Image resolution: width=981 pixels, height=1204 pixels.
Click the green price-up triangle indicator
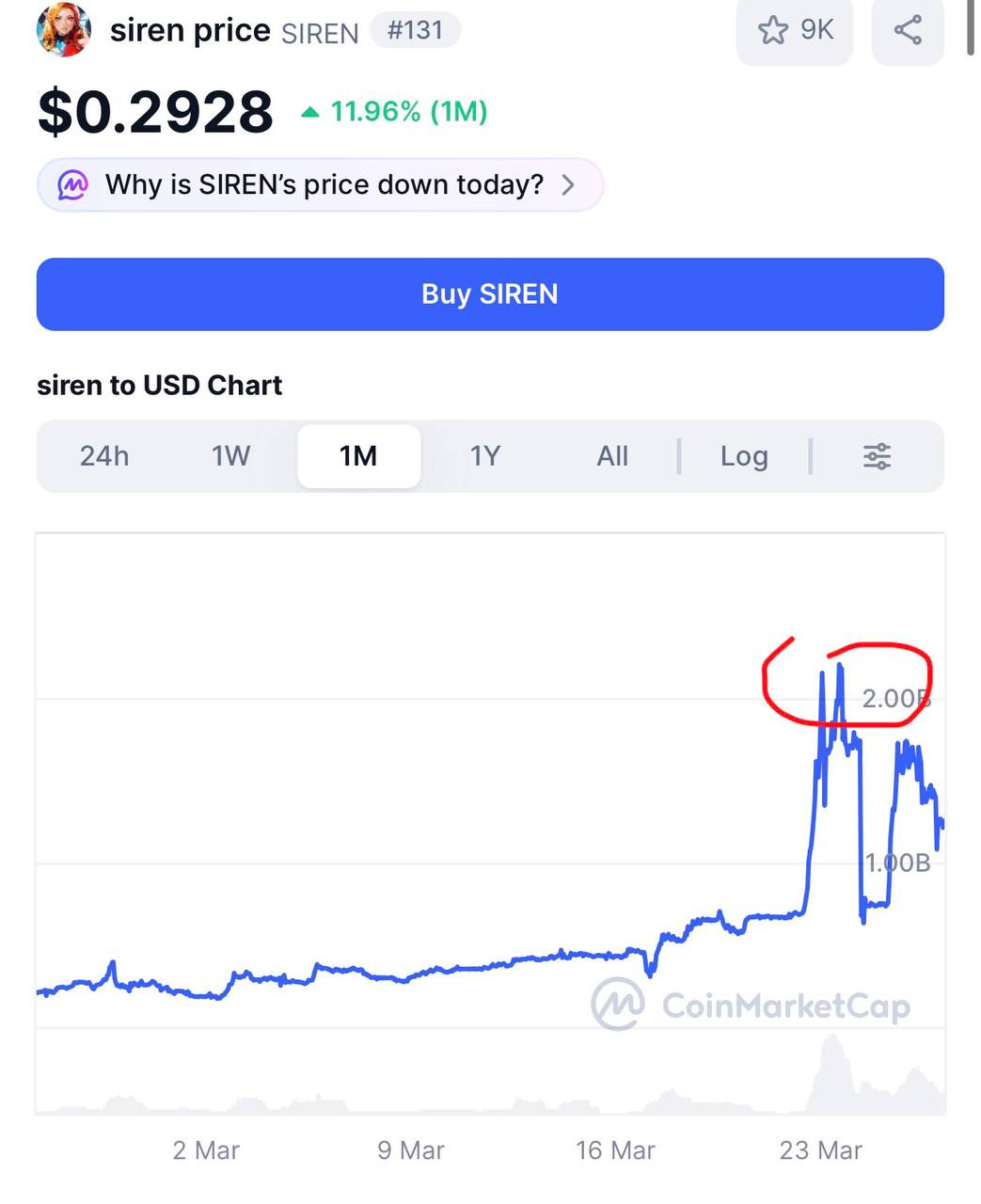pyautogui.click(x=309, y=113)
